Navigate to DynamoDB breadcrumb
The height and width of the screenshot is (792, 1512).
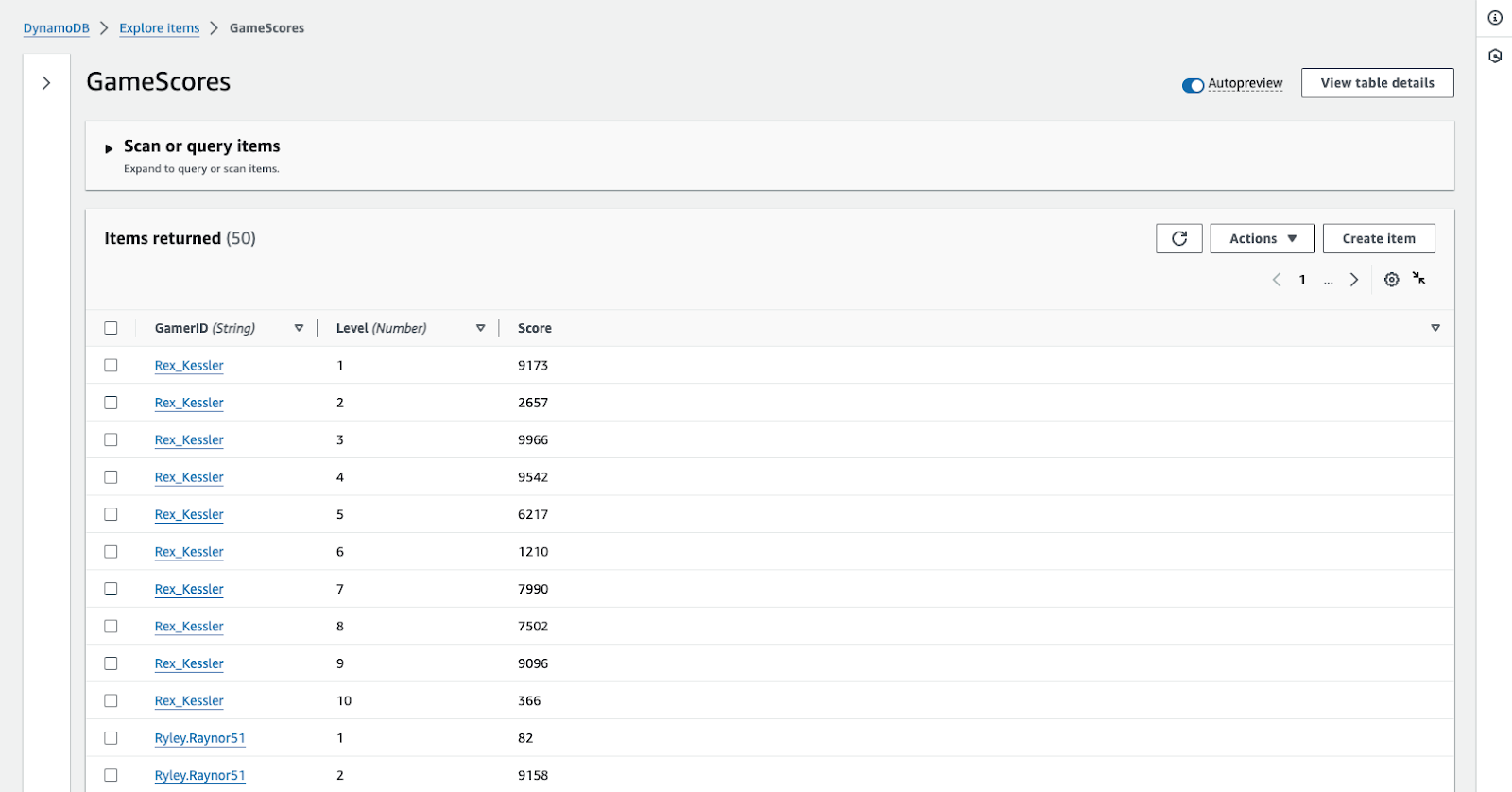[x=56, y=28]
